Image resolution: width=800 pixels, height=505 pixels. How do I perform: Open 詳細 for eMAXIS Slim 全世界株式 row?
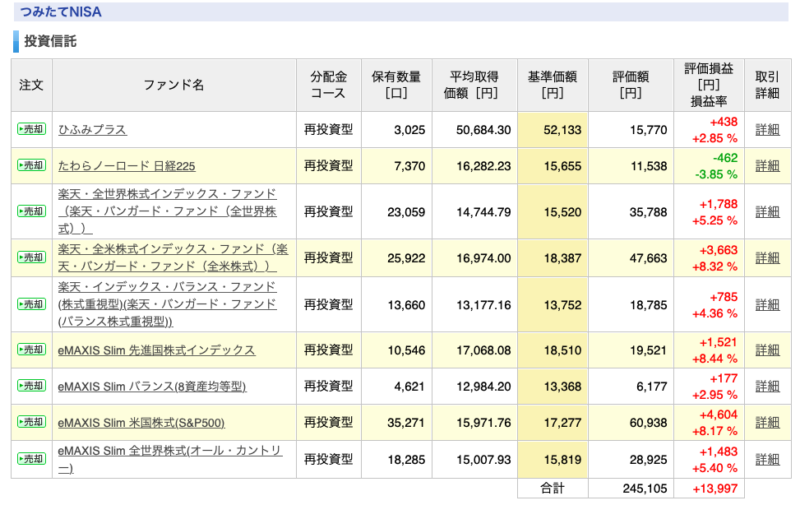(767, 460)
